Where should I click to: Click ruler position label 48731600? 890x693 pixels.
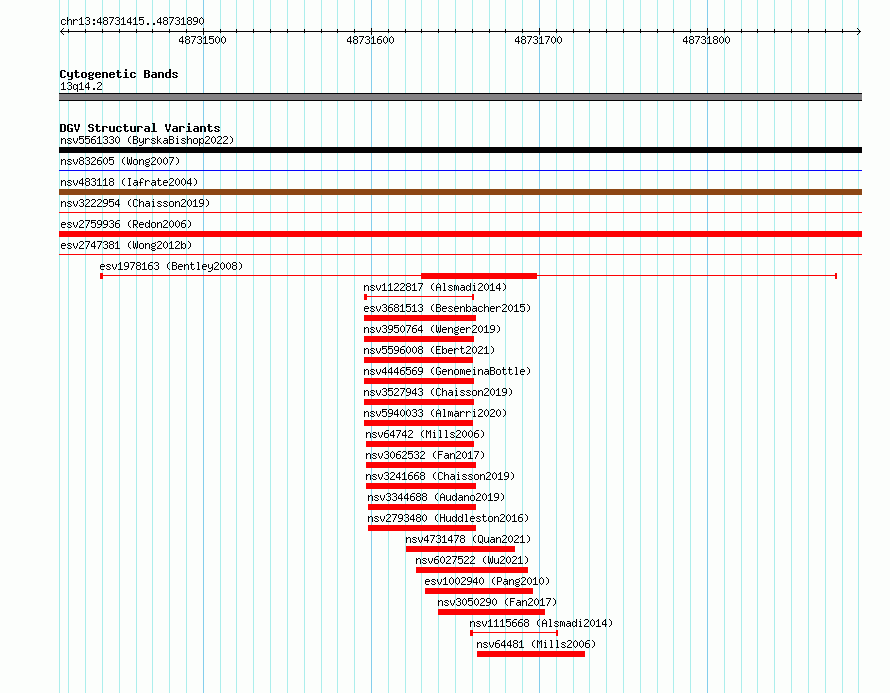pyautogui.click(x=370, y=40)
